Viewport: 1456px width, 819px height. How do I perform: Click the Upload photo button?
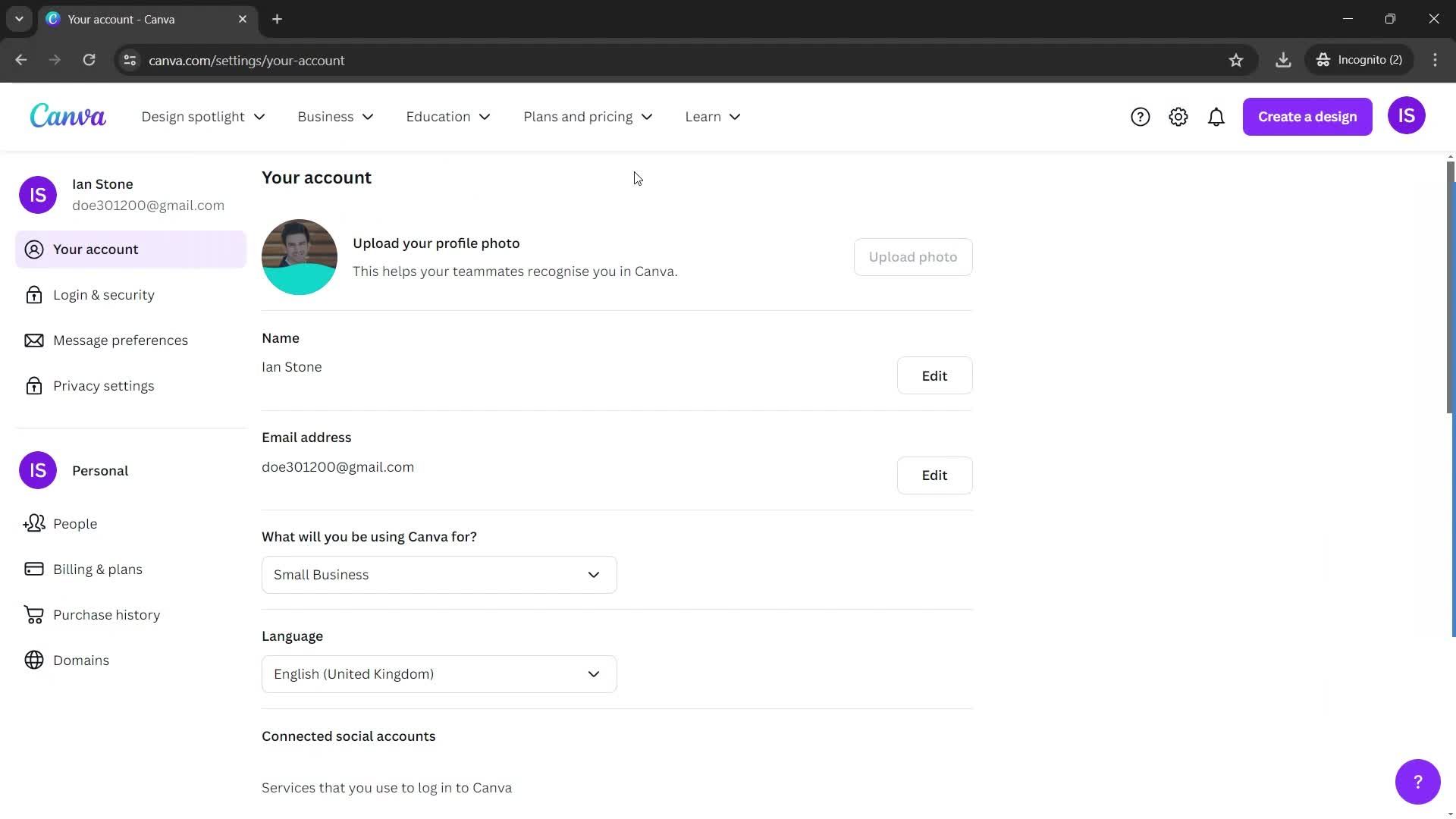click(913, 257)
